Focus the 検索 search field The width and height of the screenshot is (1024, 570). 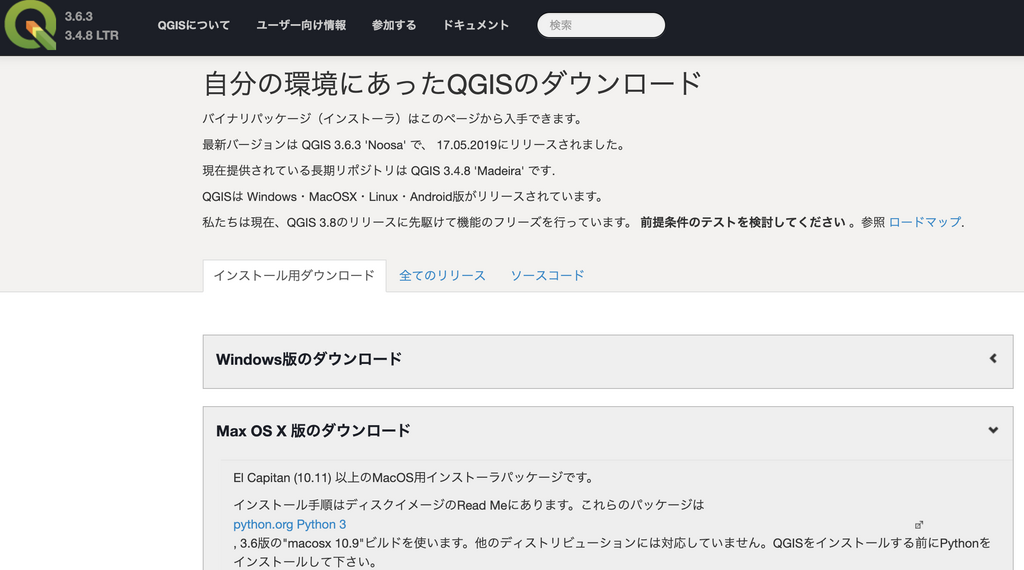tap(601, 25)
